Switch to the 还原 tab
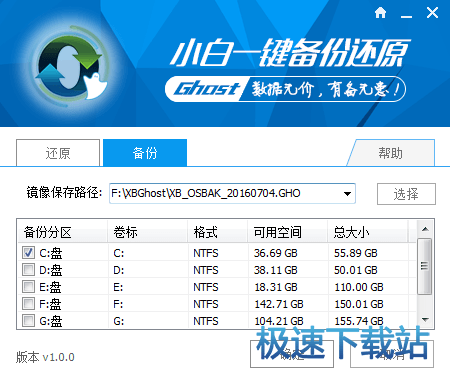 coord(58,153)
